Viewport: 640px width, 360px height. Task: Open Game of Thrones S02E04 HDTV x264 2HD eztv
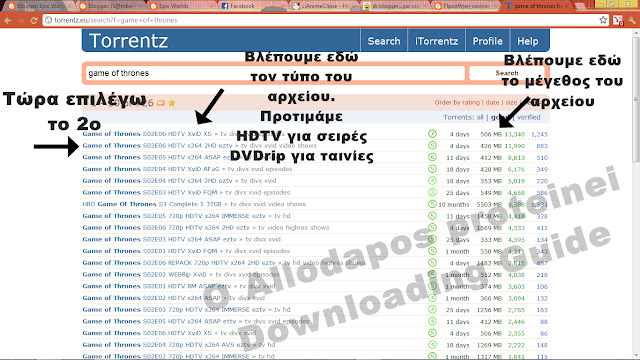click(x=157, y=180)
